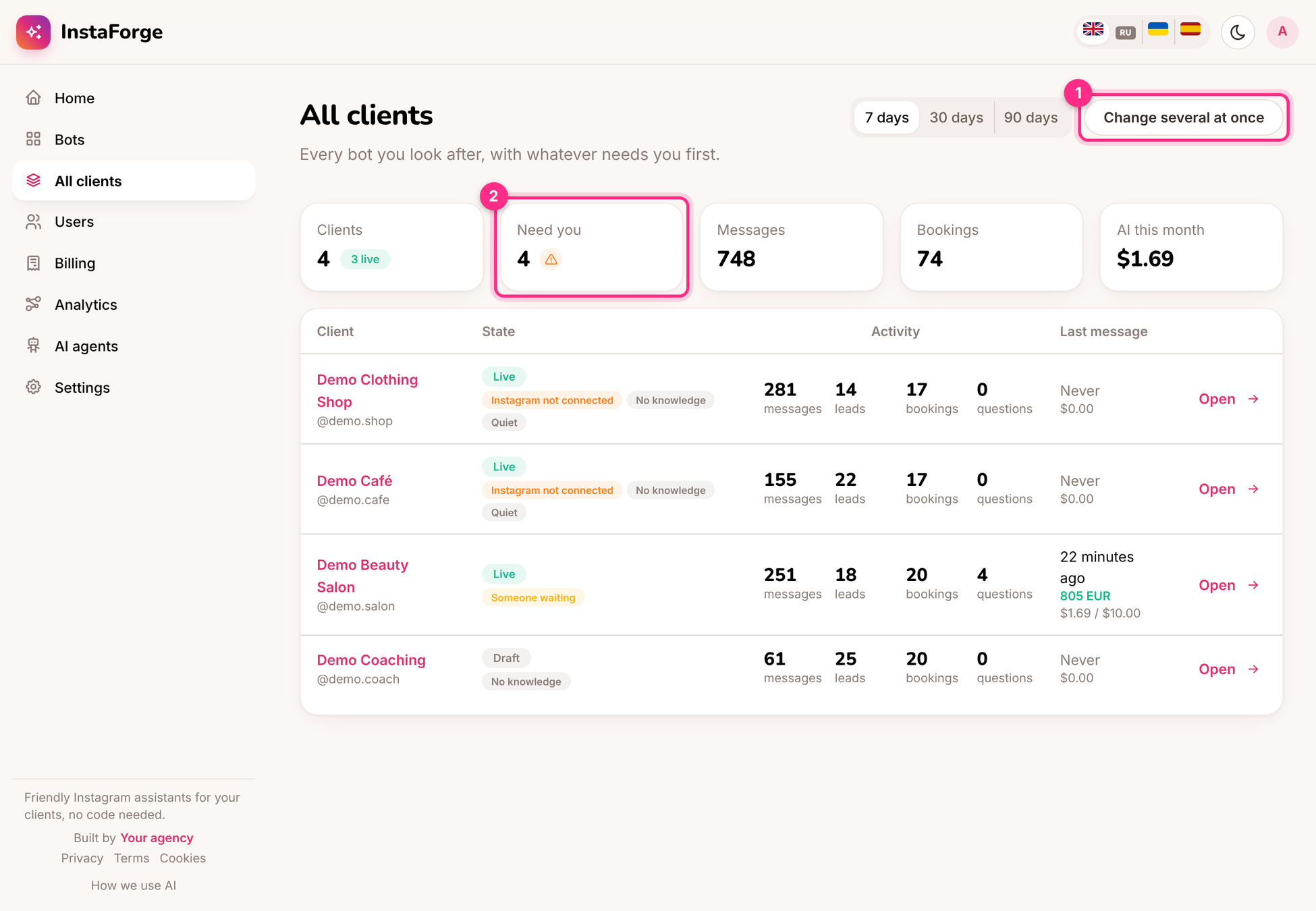Select the RU language option
Viewport: 1316px width, 911px height.
pos(1125,32)
